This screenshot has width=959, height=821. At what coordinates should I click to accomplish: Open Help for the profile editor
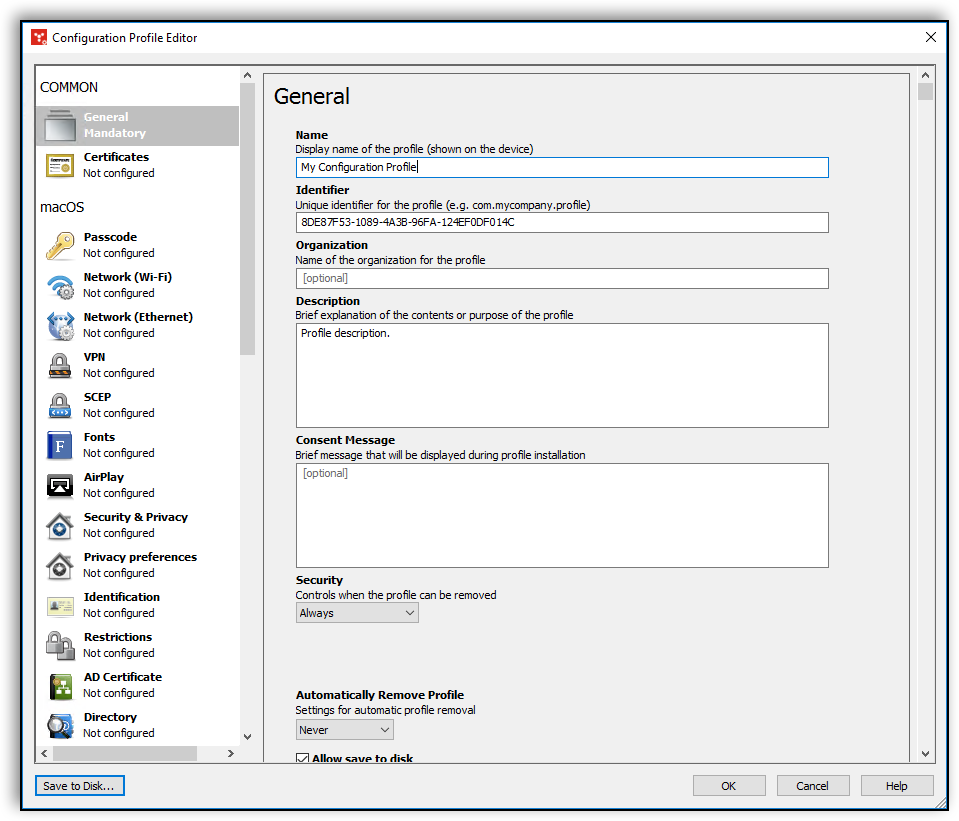[x=897, y=785]
